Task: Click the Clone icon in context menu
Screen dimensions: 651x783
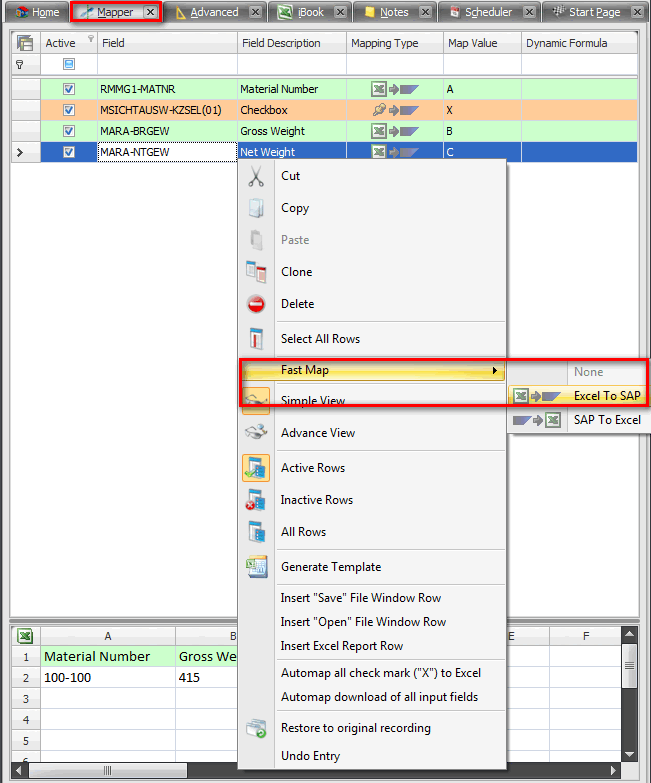Action: click(256, 272)
